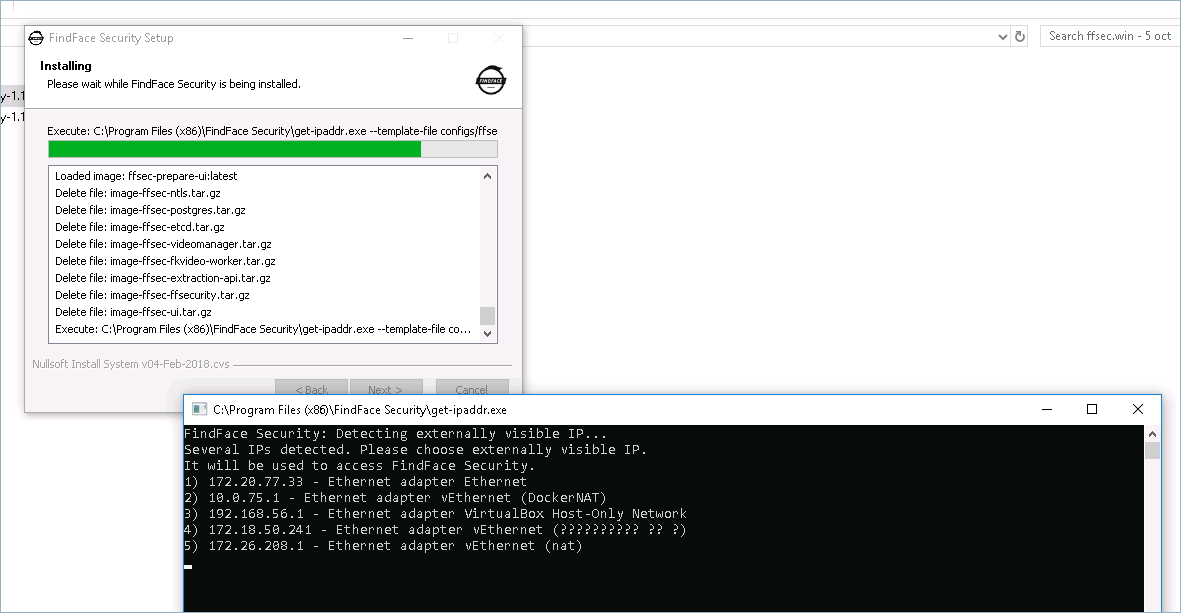This screenshot has width=1181, height=613.
Task: Click 'Please wait while FindFace Security' text
Action: click(x=174, y=84)
